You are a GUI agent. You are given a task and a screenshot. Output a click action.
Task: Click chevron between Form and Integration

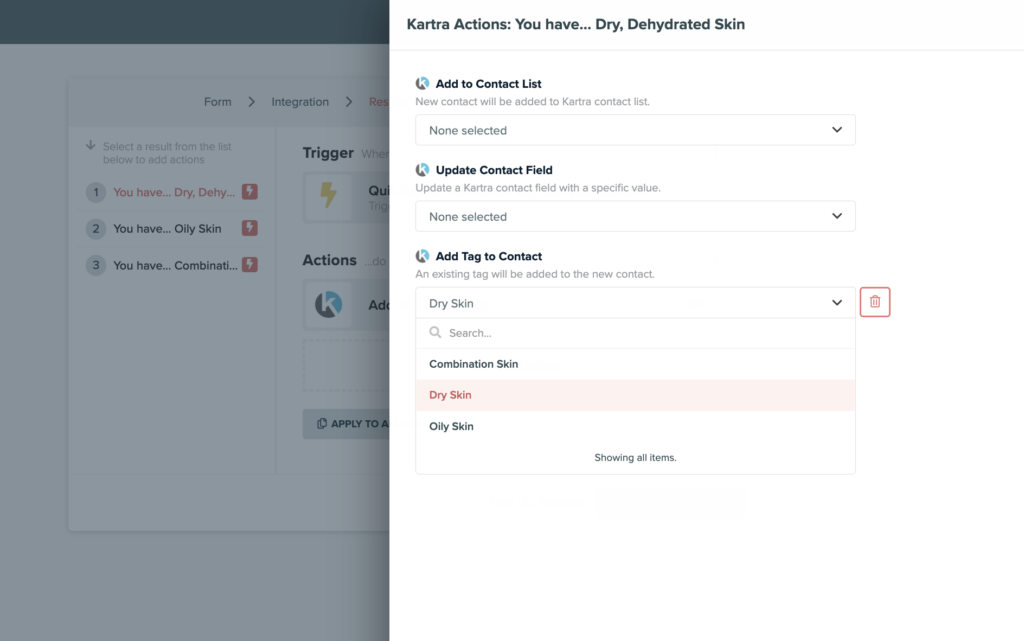[251, 102]
